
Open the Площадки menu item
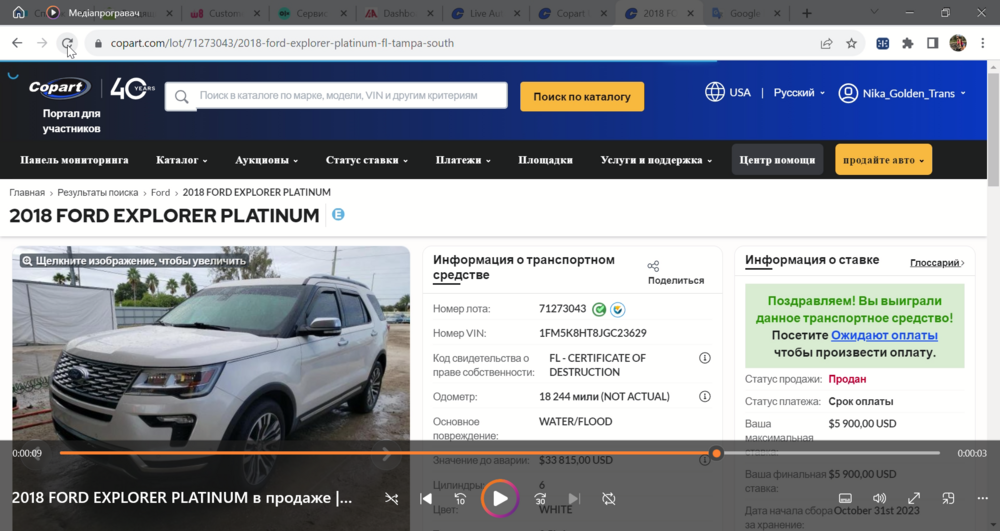pos(545,160)
